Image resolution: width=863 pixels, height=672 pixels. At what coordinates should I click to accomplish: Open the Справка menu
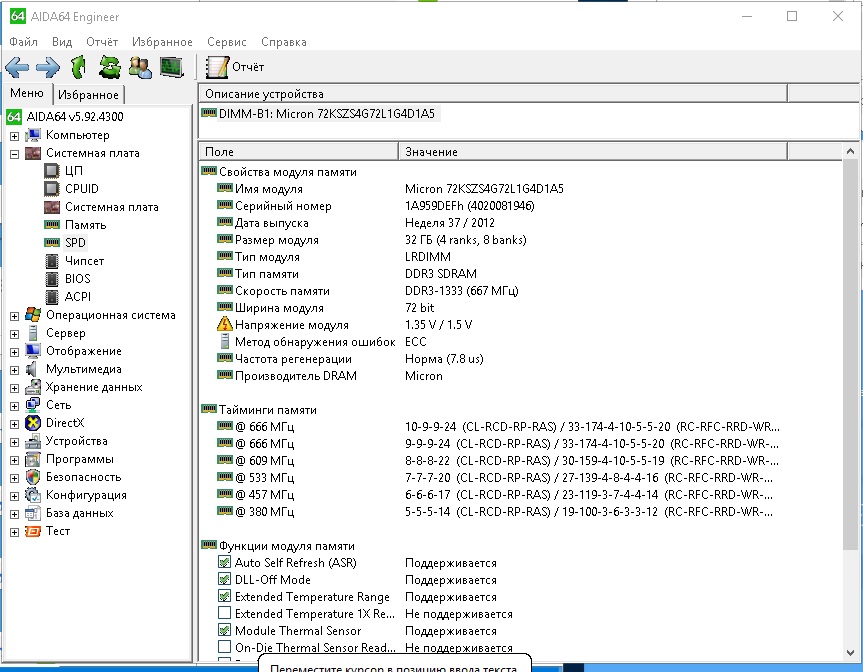(x=284, y=42)
